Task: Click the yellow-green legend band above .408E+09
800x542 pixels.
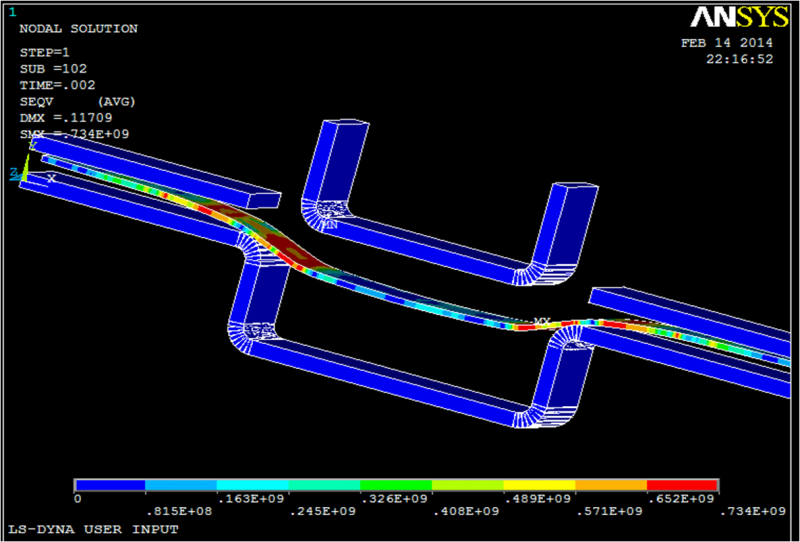Action: [x=468, y=485]
